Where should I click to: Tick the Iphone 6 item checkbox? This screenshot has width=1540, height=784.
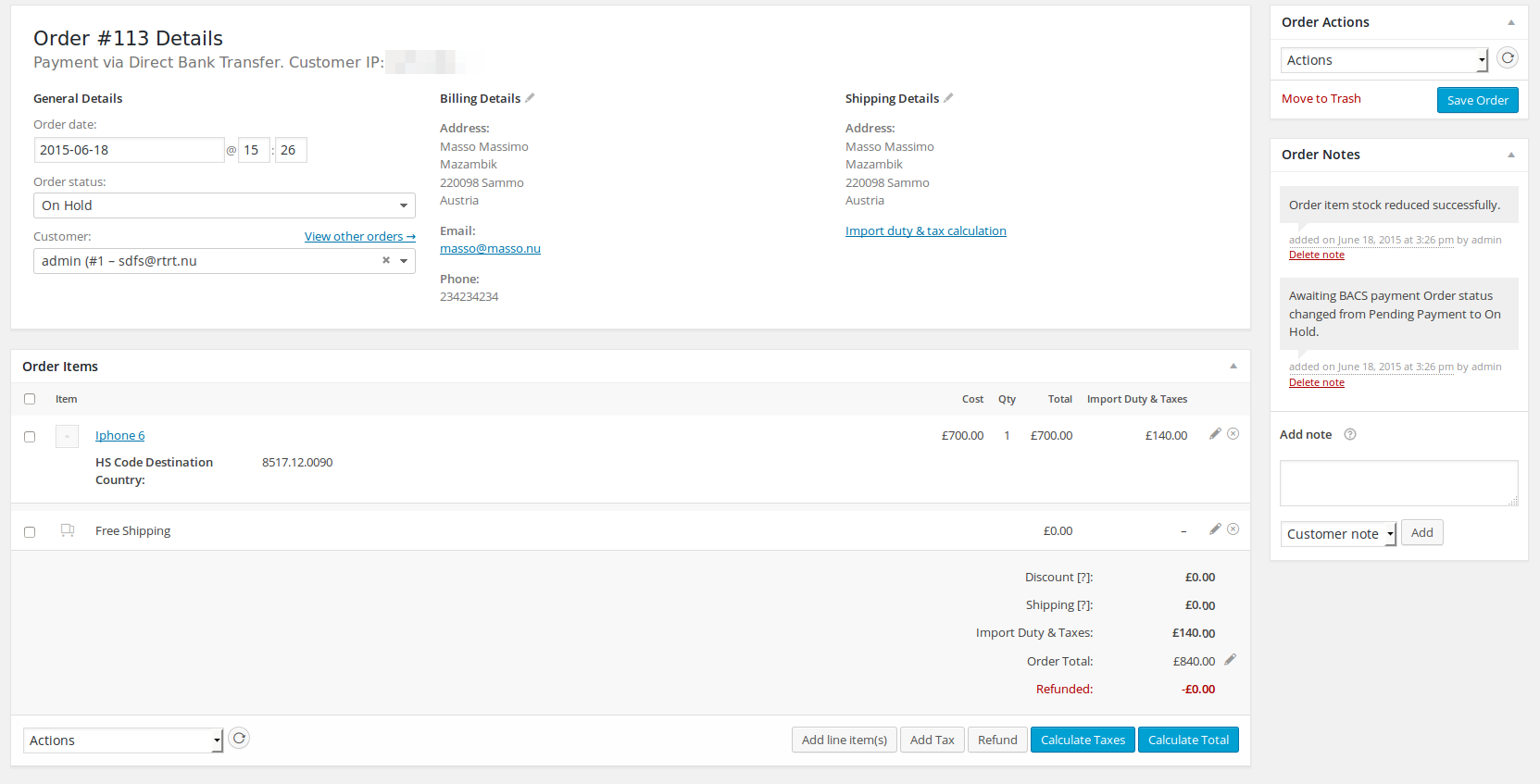pyautogui.click(x=30, y=437)
